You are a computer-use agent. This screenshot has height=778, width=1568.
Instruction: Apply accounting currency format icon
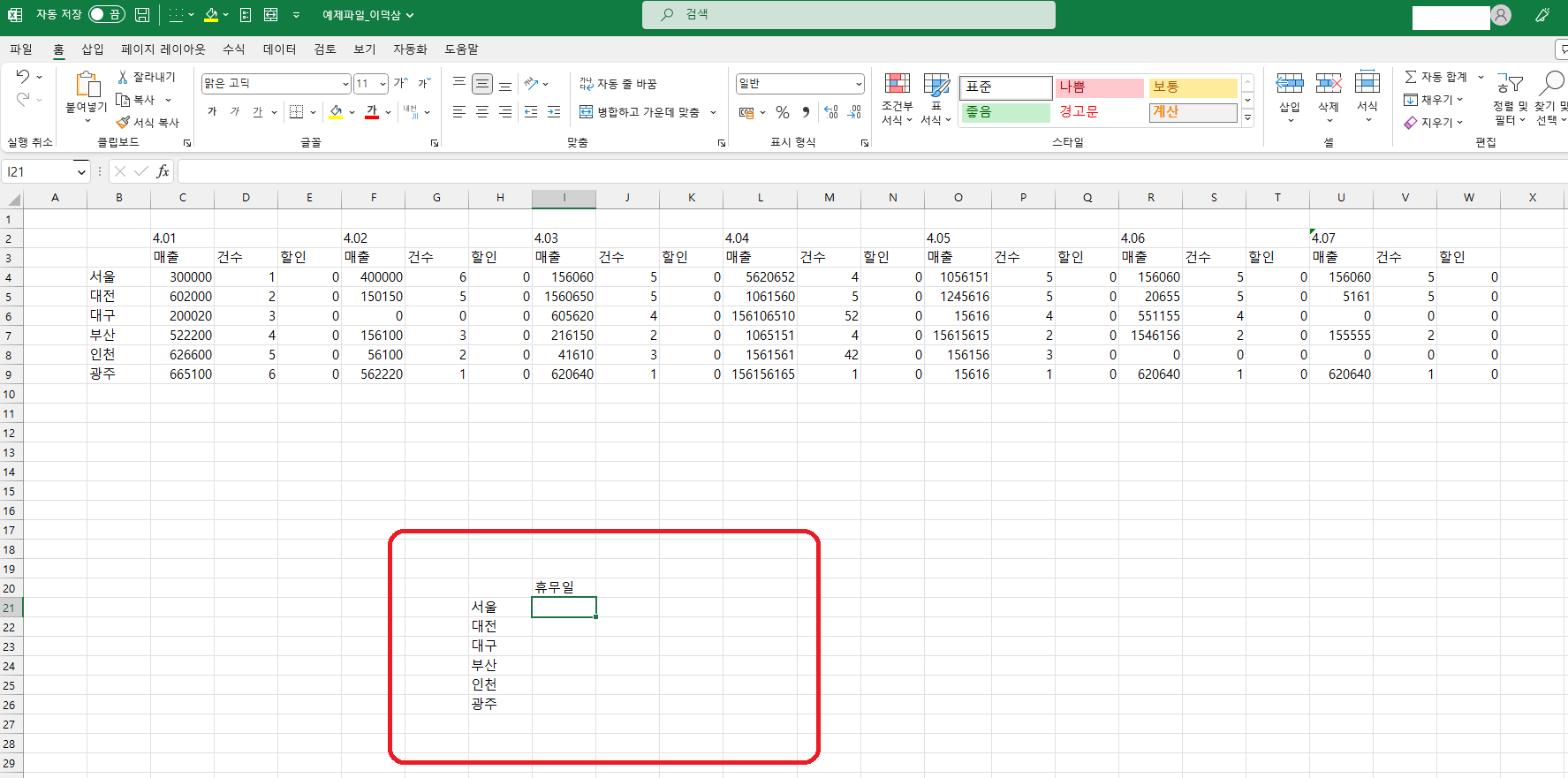click(x=746, y=112)
